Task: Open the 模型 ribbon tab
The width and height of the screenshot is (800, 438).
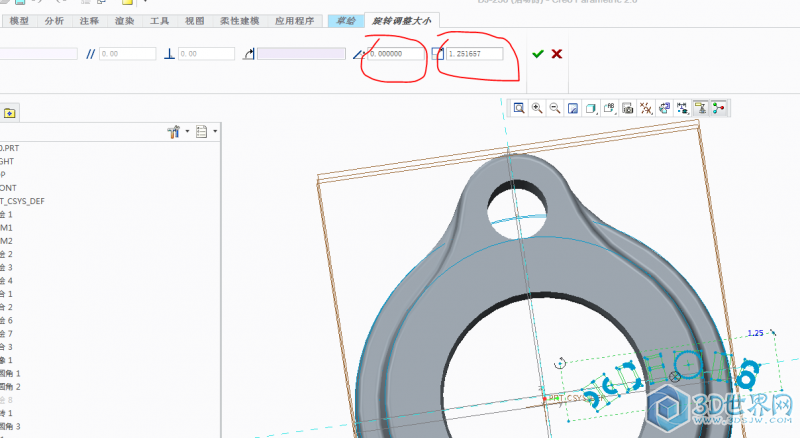Action: (19, 21)
